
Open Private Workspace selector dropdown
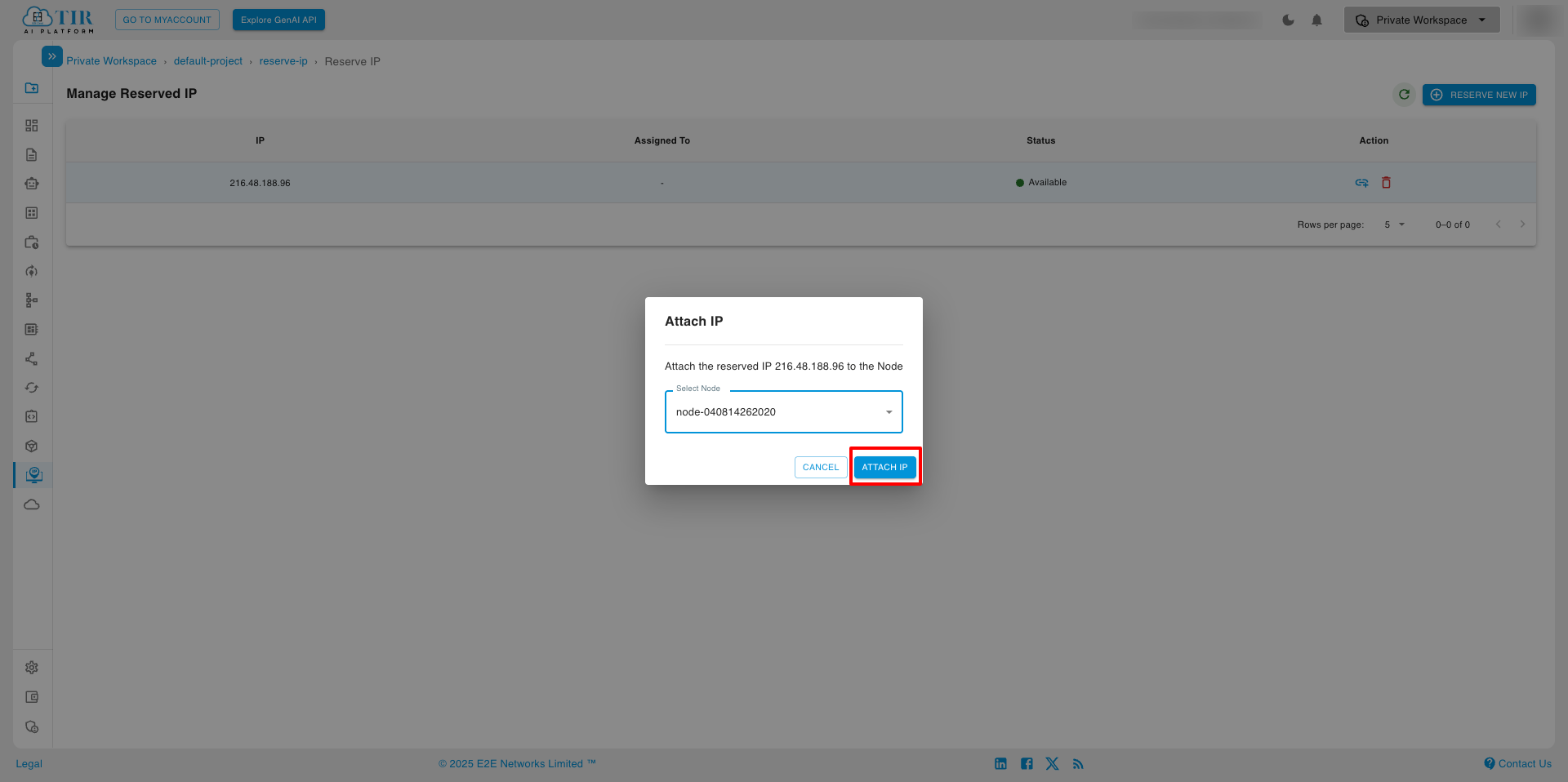pos(1422,20)
